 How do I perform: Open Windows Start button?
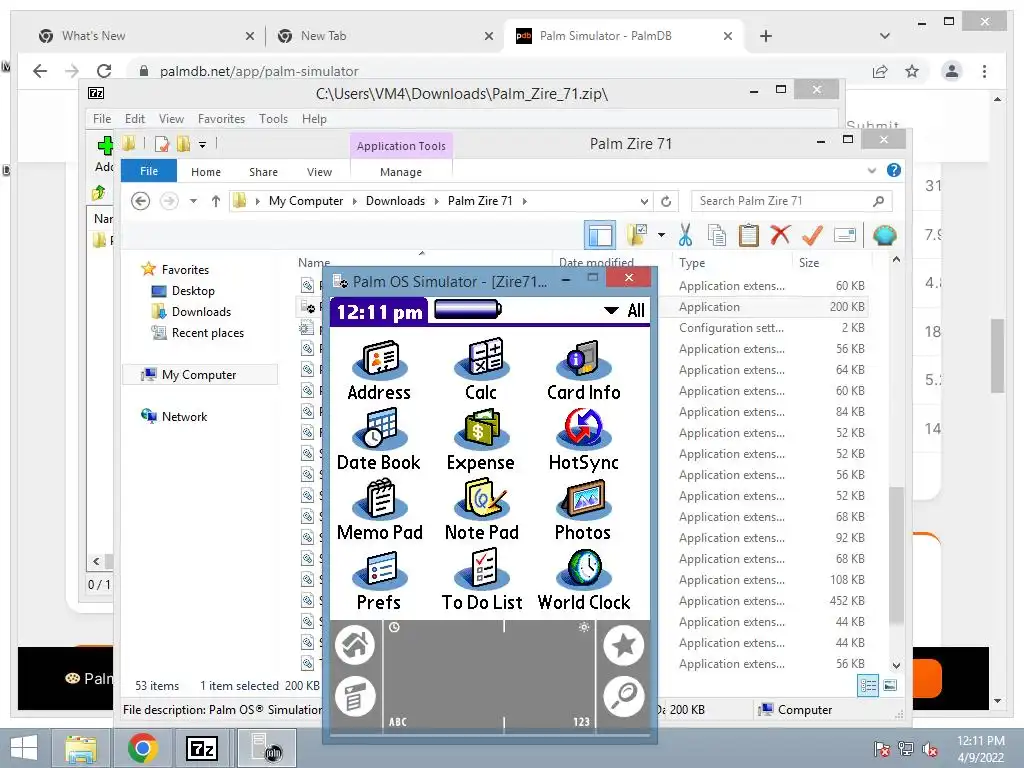24,748
